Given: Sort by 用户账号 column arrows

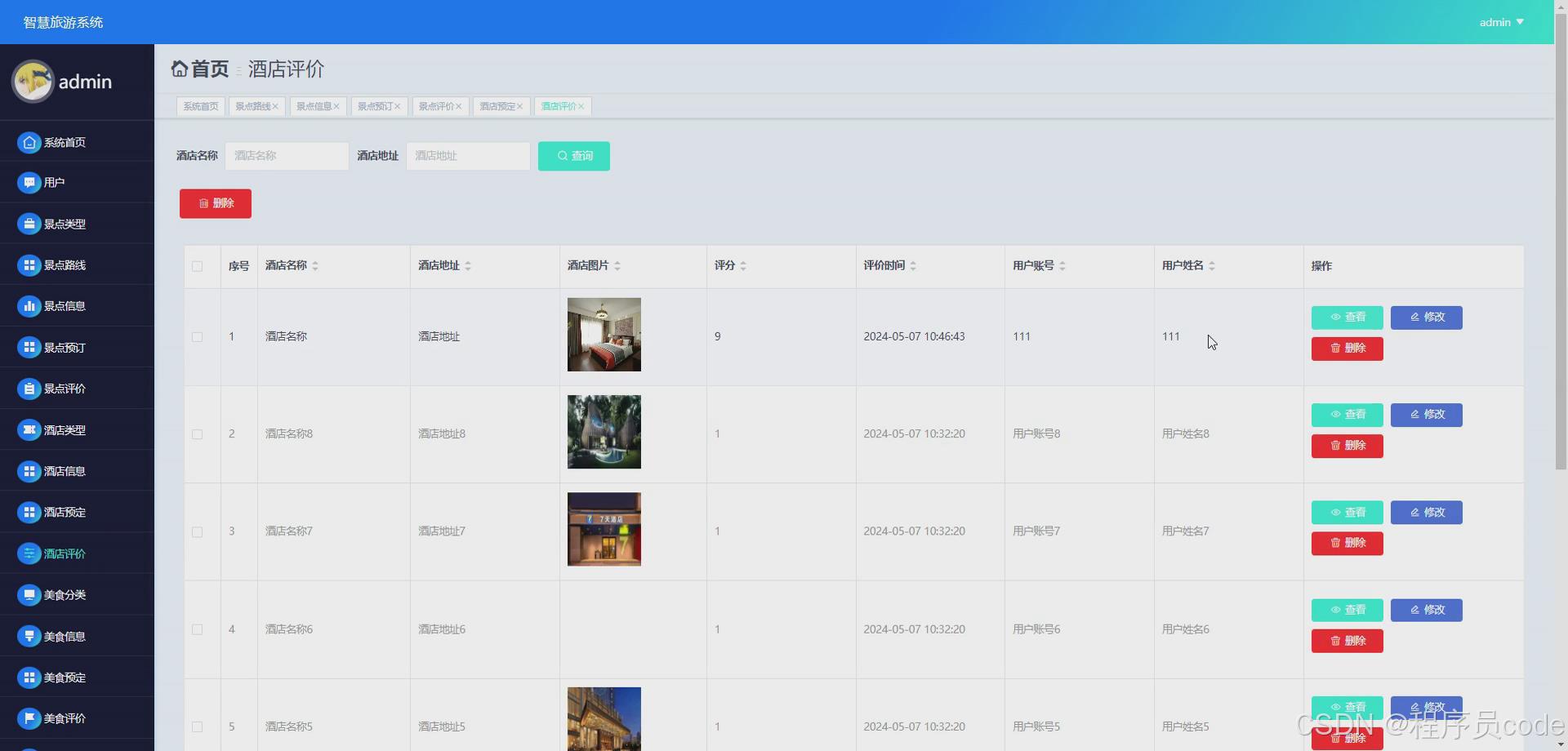Looking at the screenshot, I should 1062,266.
